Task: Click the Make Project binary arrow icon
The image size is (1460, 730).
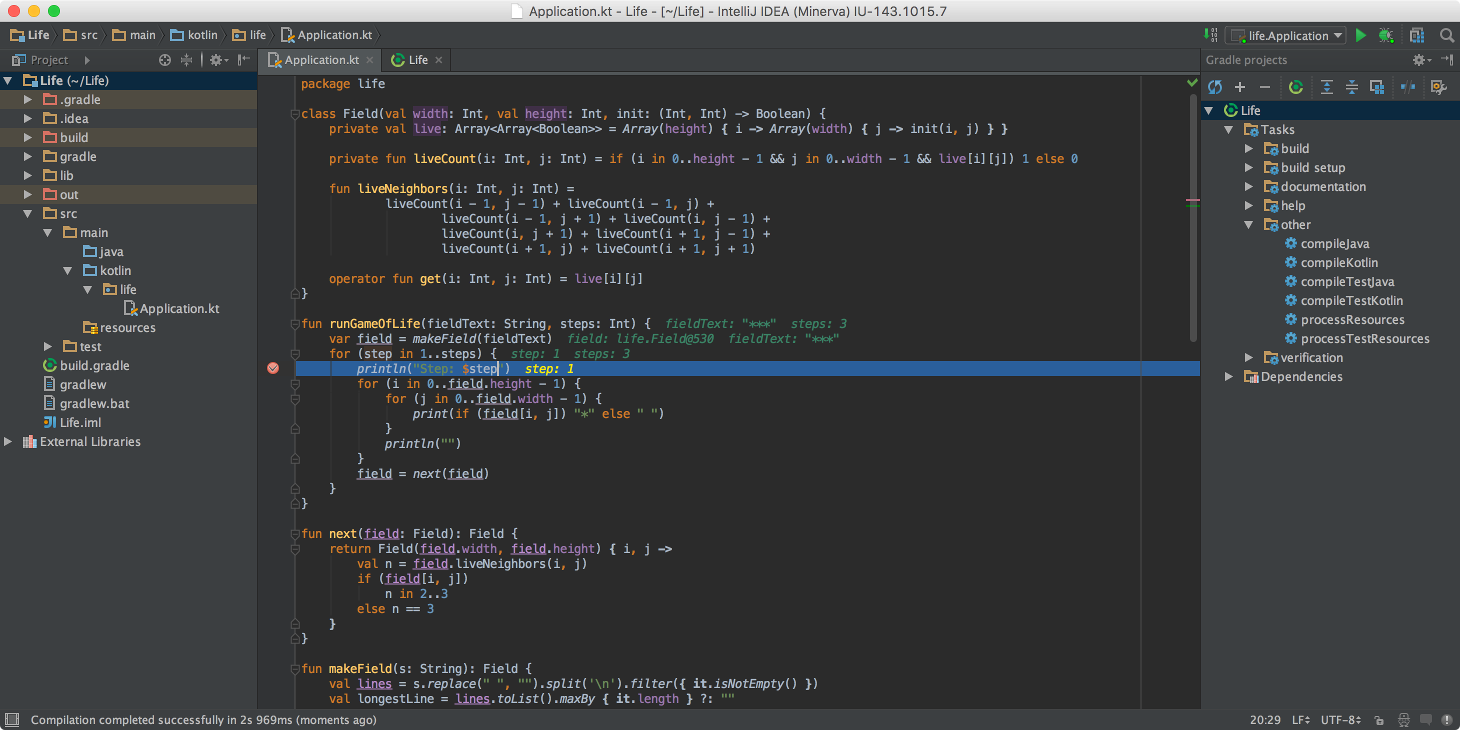Action: (x=1210, y=35)
